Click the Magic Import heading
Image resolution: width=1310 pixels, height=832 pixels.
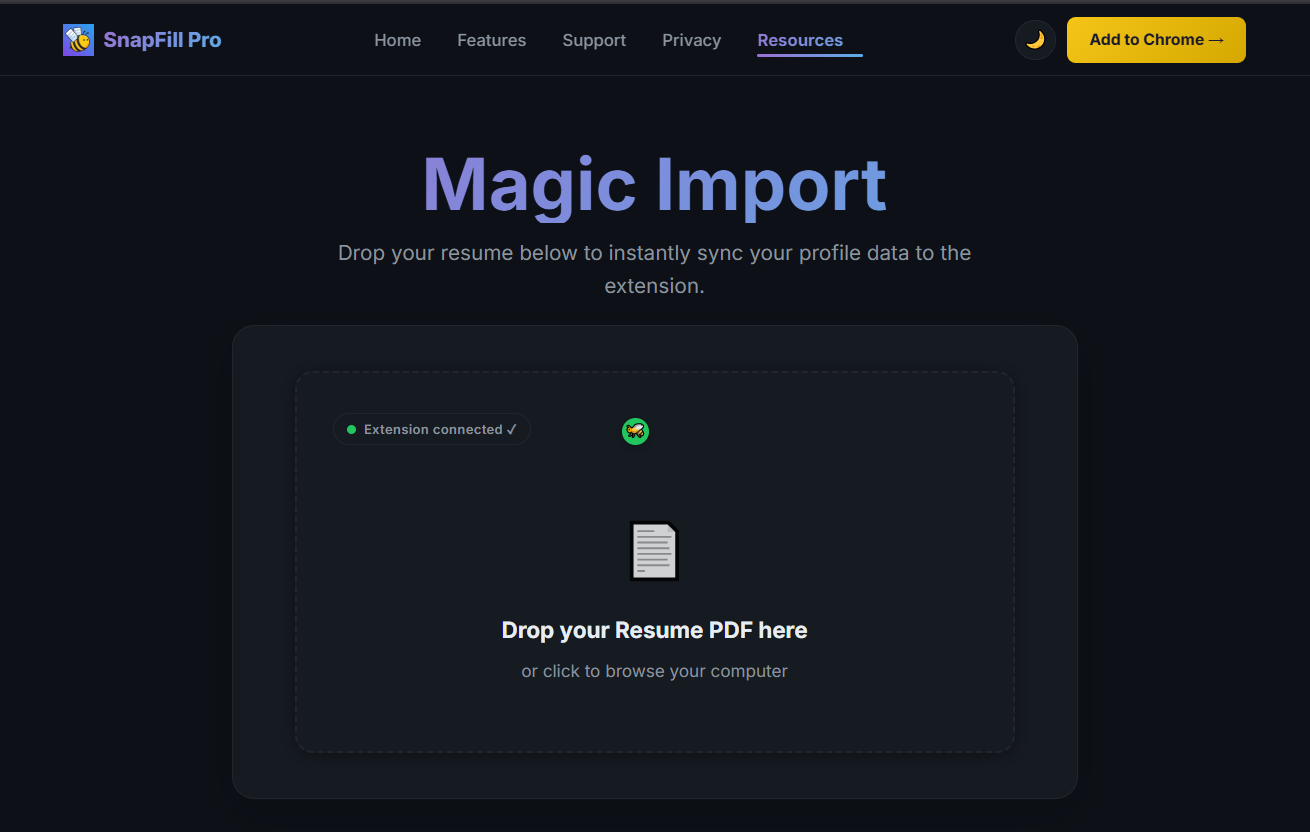[654, 185]
